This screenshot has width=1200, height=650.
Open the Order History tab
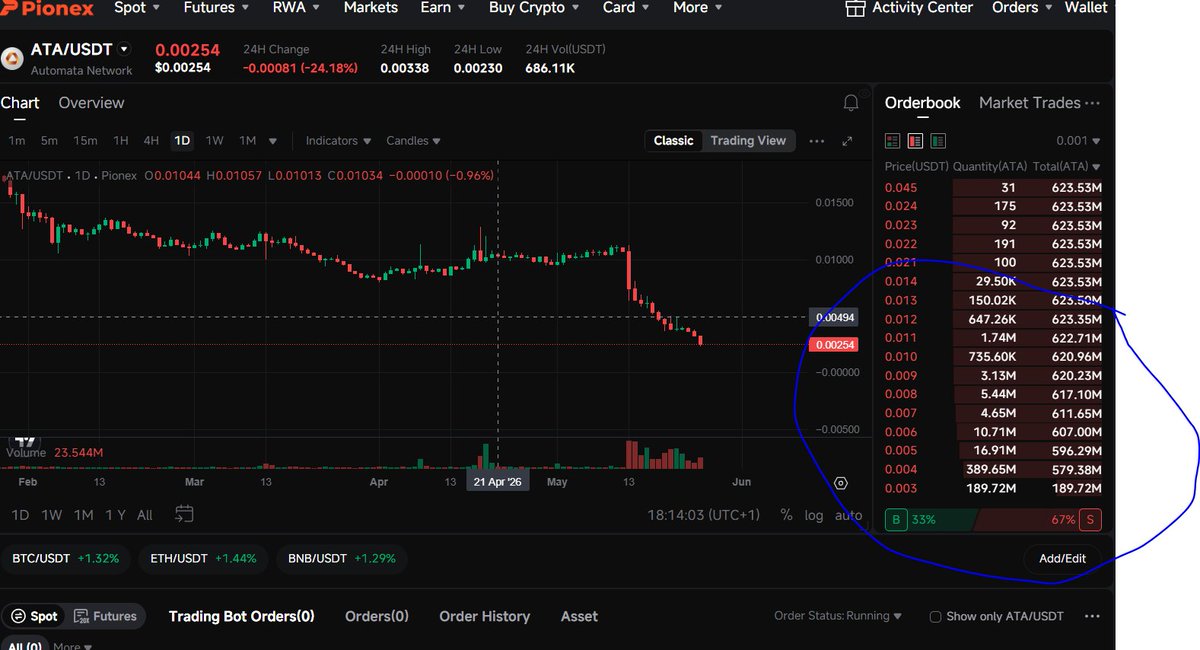point(484,617)
